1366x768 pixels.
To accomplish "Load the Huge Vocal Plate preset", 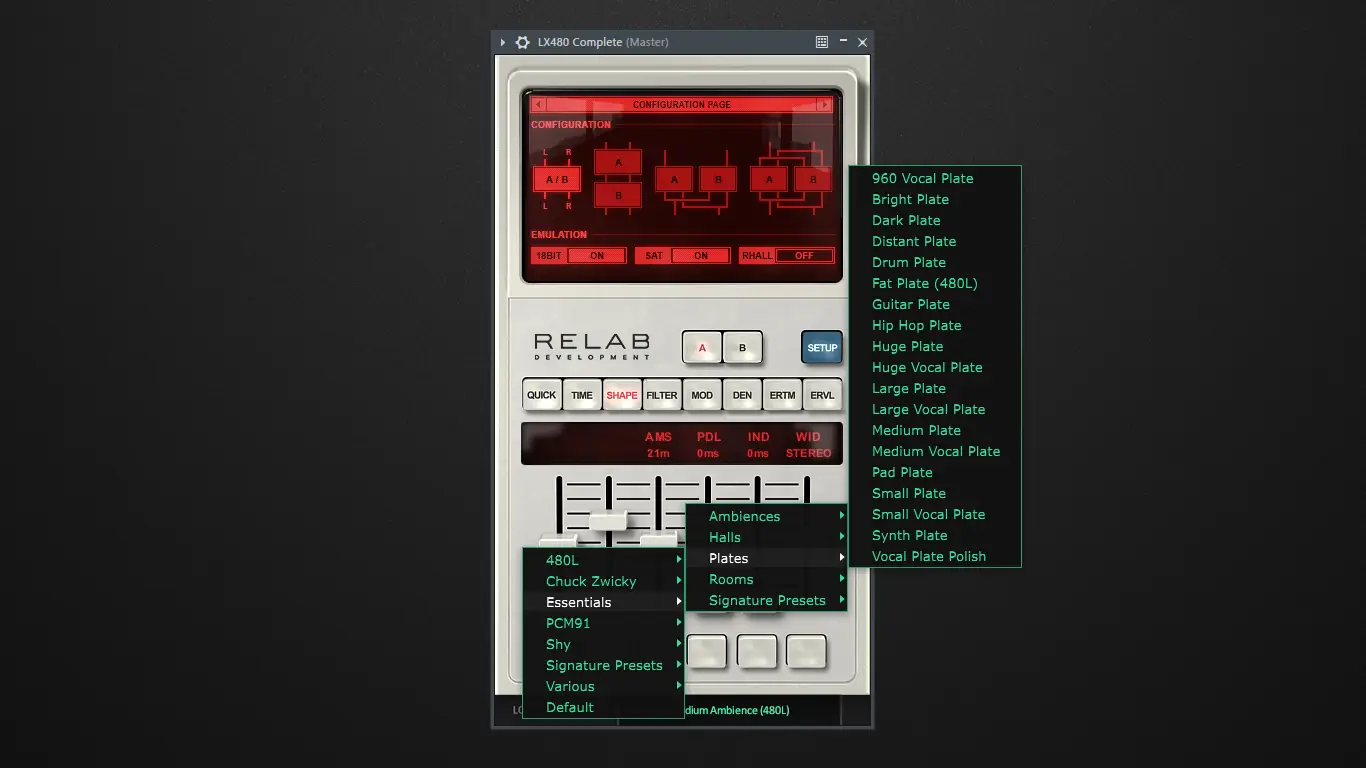I will 935,367.
